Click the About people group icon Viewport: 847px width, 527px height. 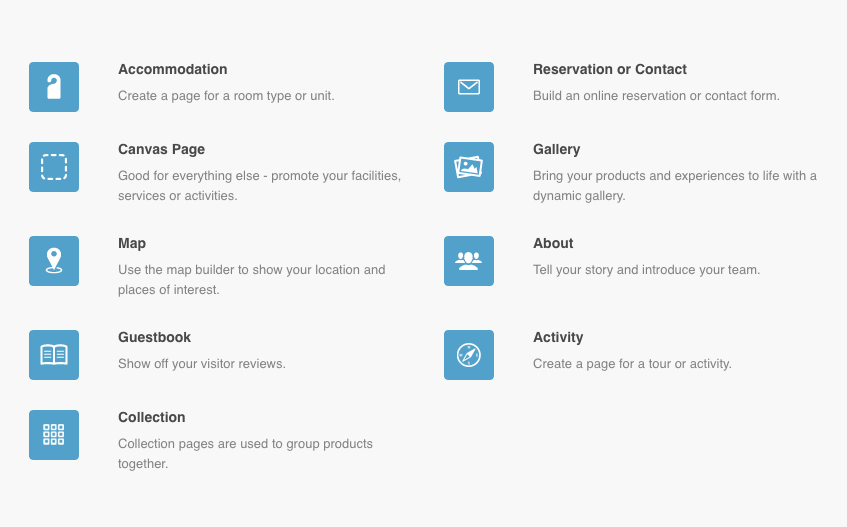(x=469, y=261)
